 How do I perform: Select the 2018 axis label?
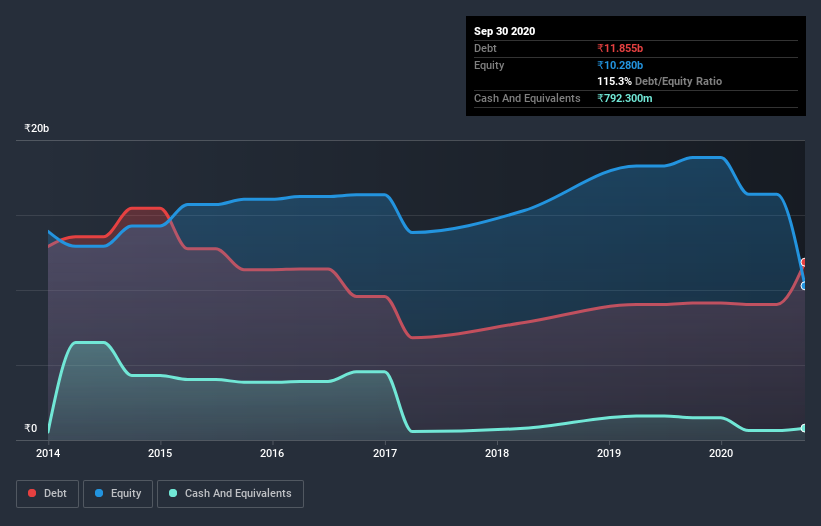coord(497,453)
